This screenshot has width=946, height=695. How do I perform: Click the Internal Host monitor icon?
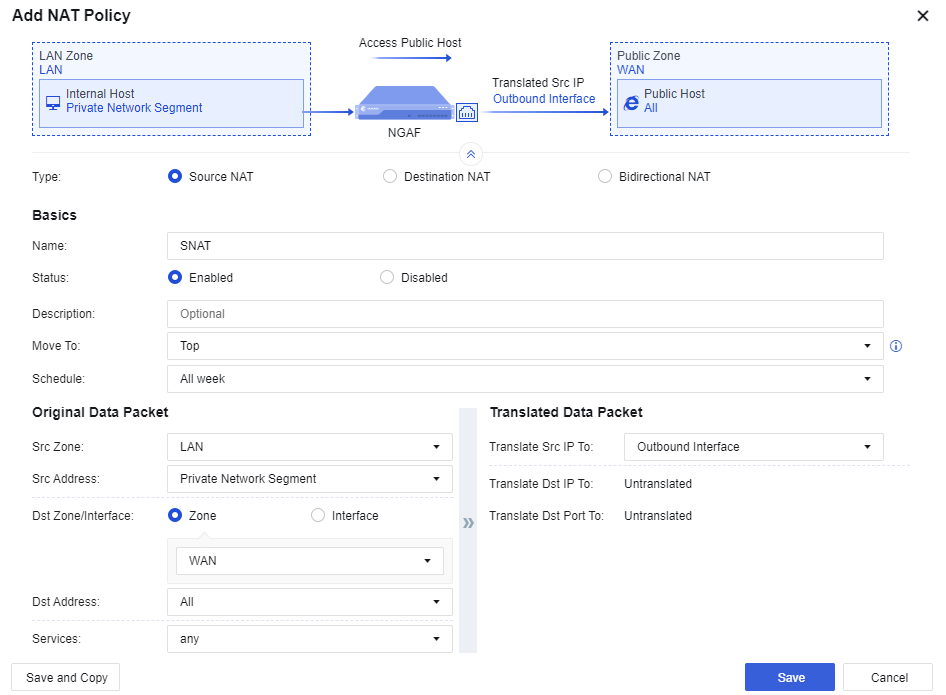pos(53,102)
